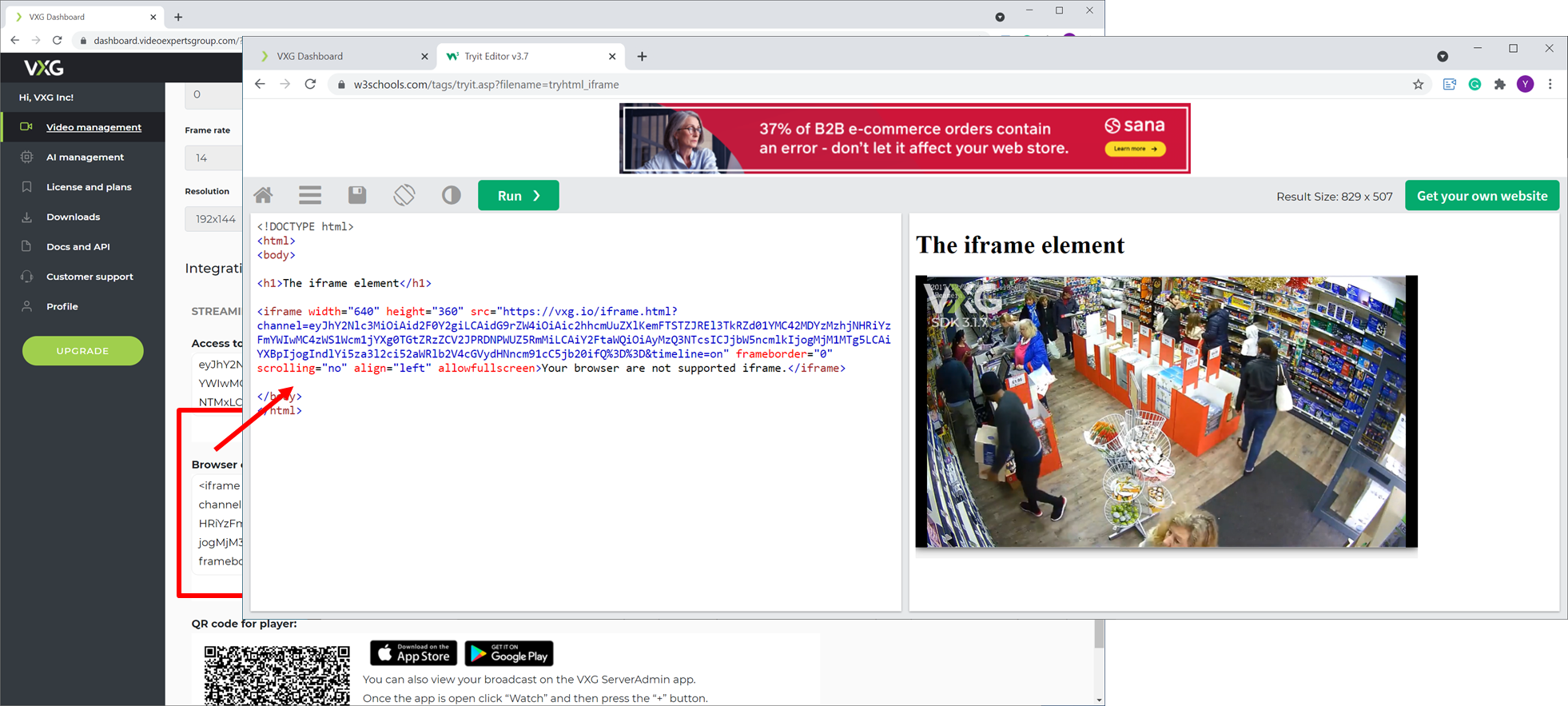Screen dimensions: 1568x706
Task: Bookmark this page with star icon
Action: [x=1419, y=85]
